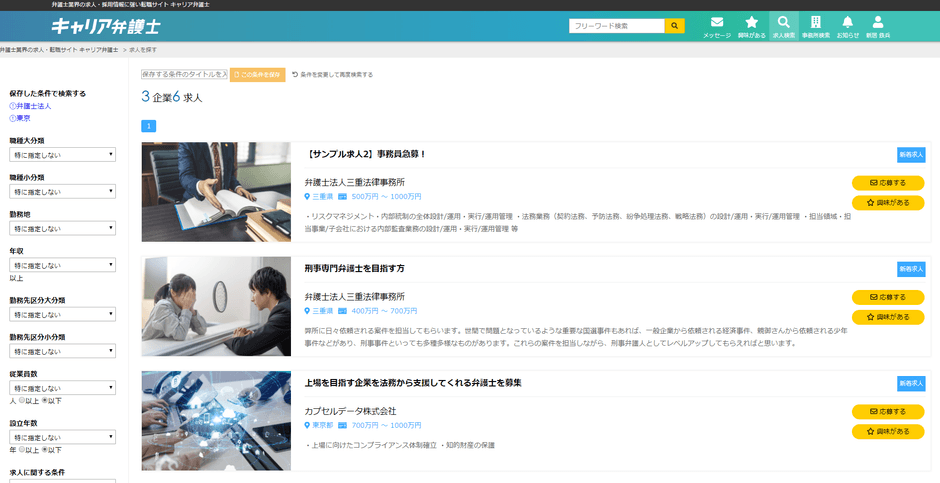Go to page 1 of results
Image resolution: width=940 pixels, height=483 pixels.
(149, 126)
